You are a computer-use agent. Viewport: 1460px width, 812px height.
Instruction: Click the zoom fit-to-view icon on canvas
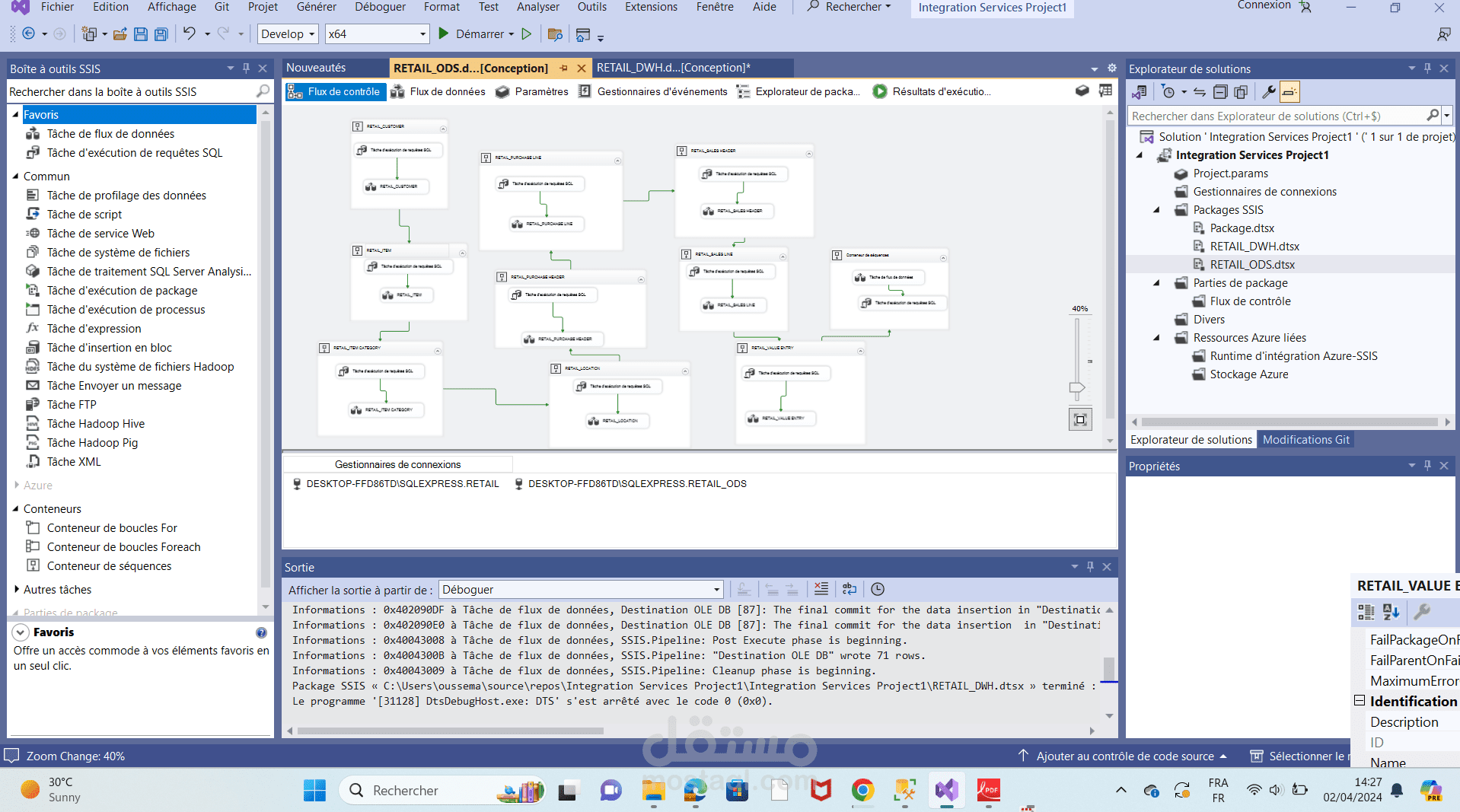tap(1080, 419)
